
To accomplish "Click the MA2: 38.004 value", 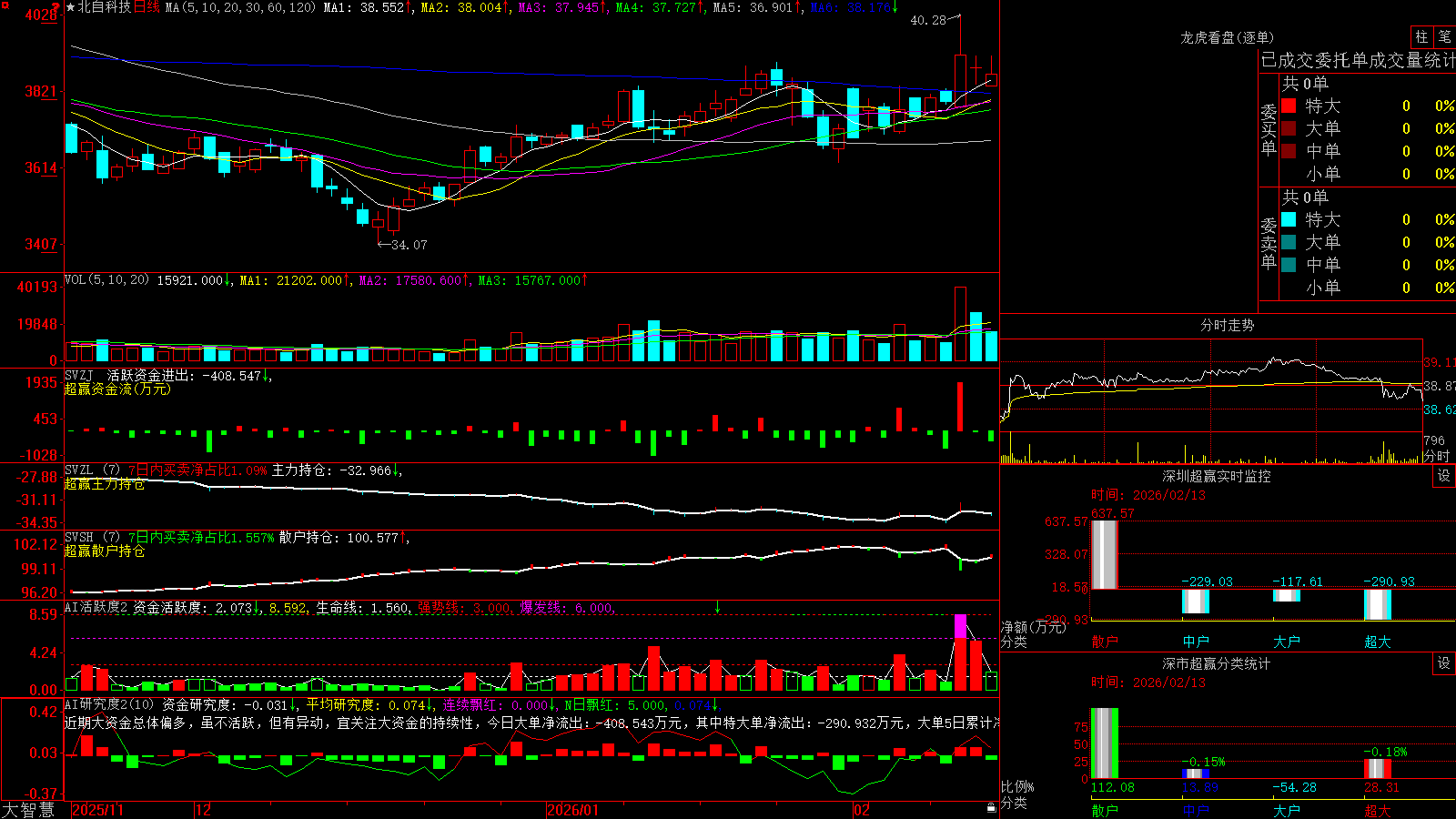I will point(461,7).
